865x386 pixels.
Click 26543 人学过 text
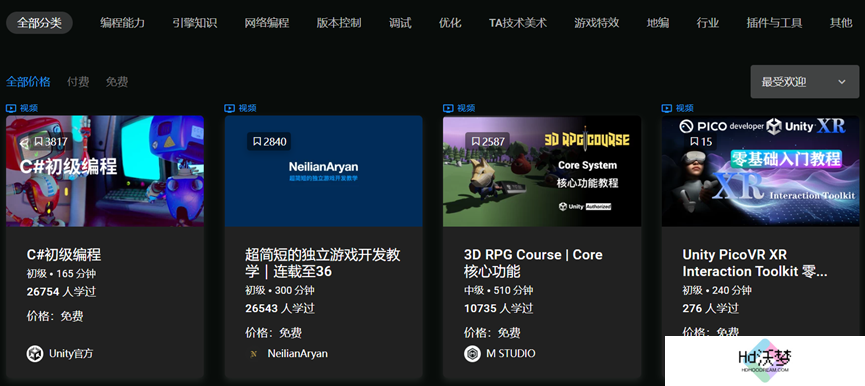(x=280, y=308)
